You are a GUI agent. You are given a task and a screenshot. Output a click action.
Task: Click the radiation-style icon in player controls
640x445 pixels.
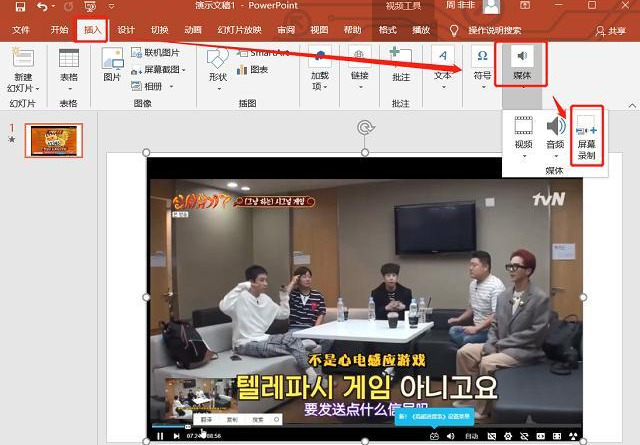[573, 436]
